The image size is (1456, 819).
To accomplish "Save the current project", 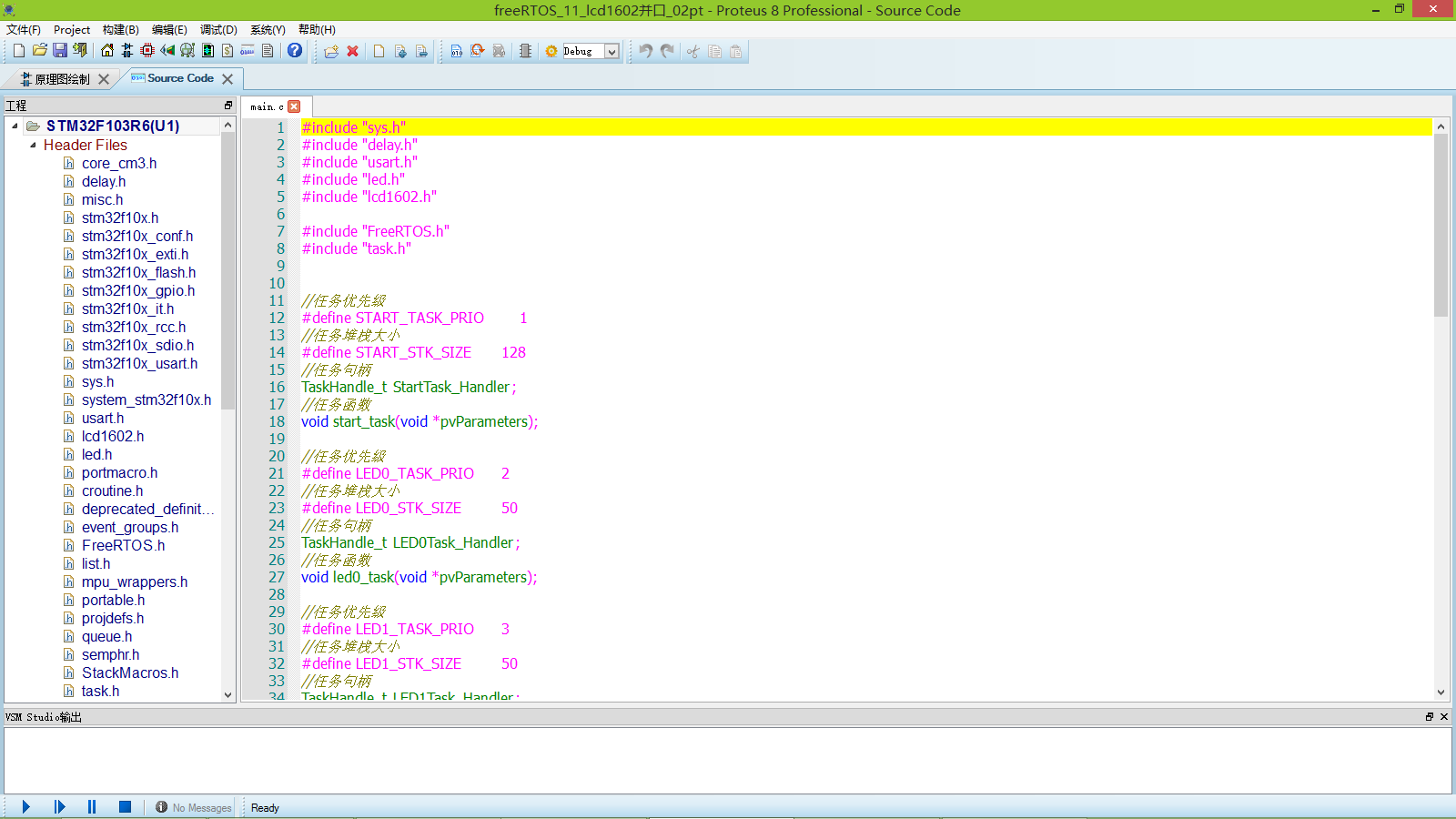I will coord(60,51).
